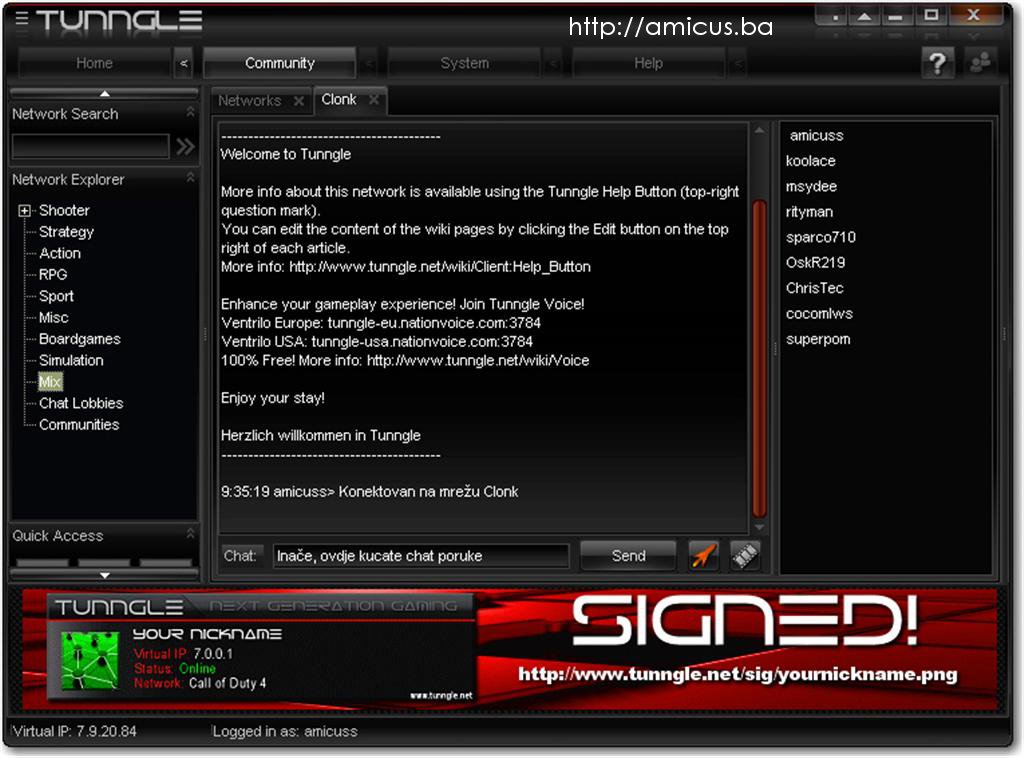Viewport: 1024px width, 758px height.
Task: Open the tunngle.net wiki Voice link
Action: click(478, 360)
